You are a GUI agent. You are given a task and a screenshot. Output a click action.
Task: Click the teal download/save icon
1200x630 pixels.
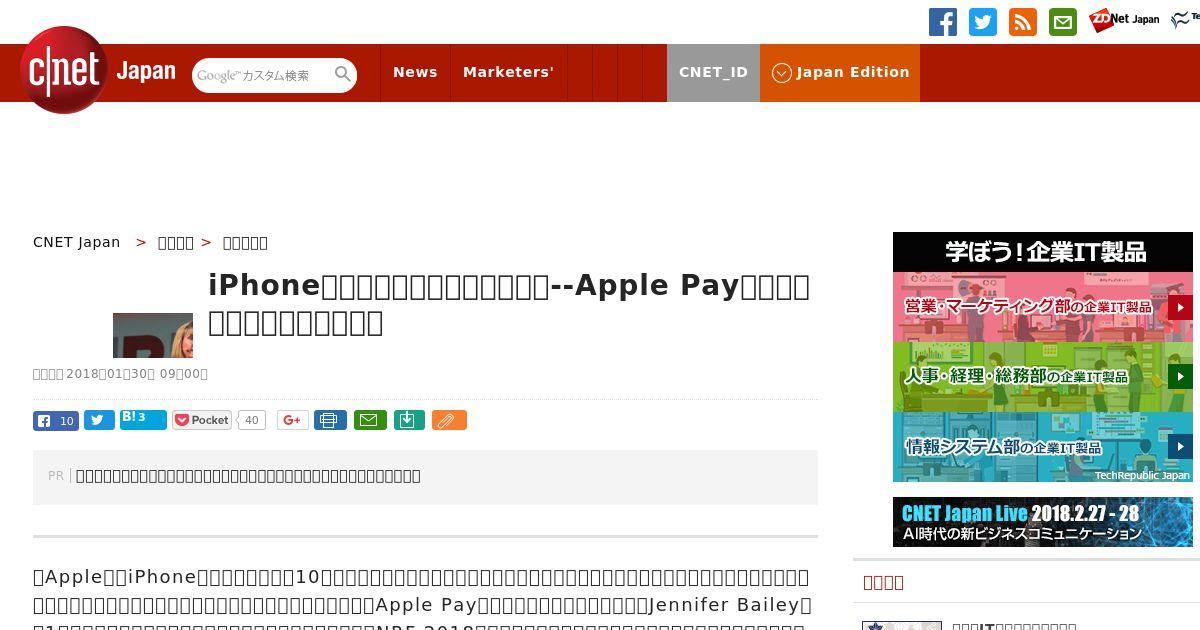pos(409,420)
